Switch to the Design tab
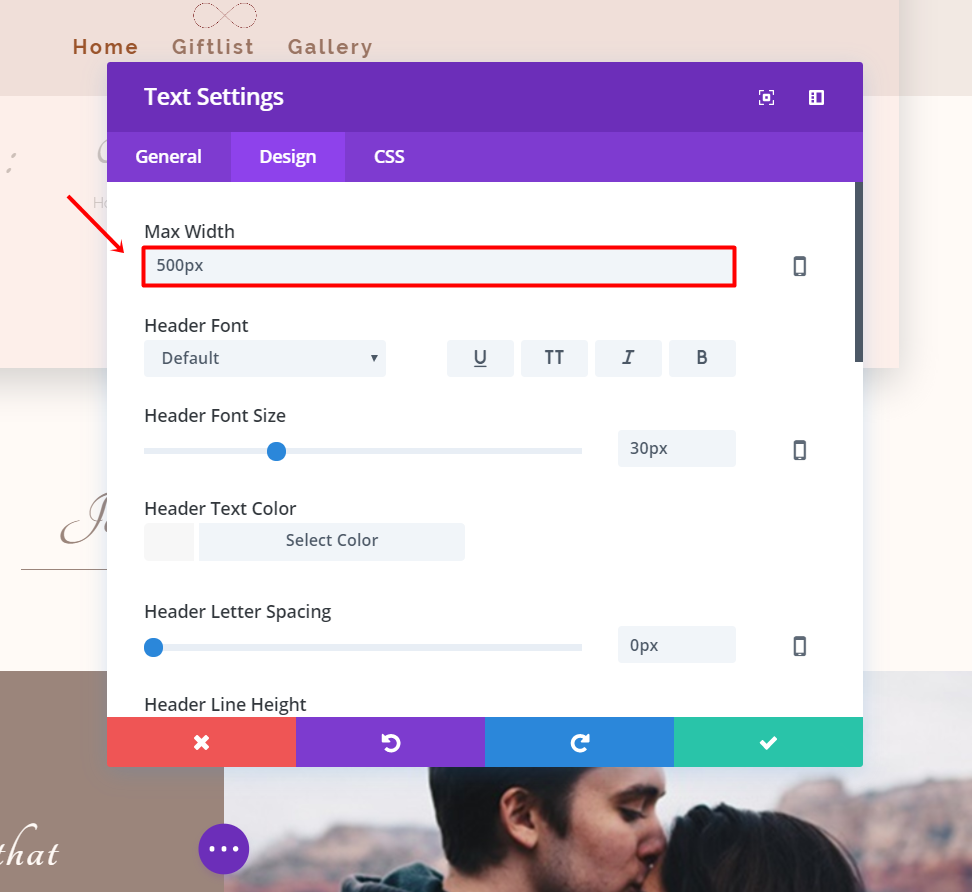 [288, 156]
